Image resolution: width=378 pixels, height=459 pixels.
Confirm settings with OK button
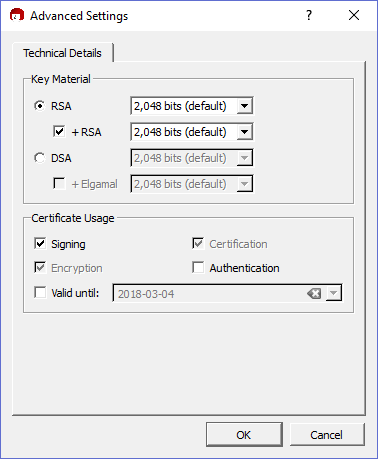tap(244, 435)
